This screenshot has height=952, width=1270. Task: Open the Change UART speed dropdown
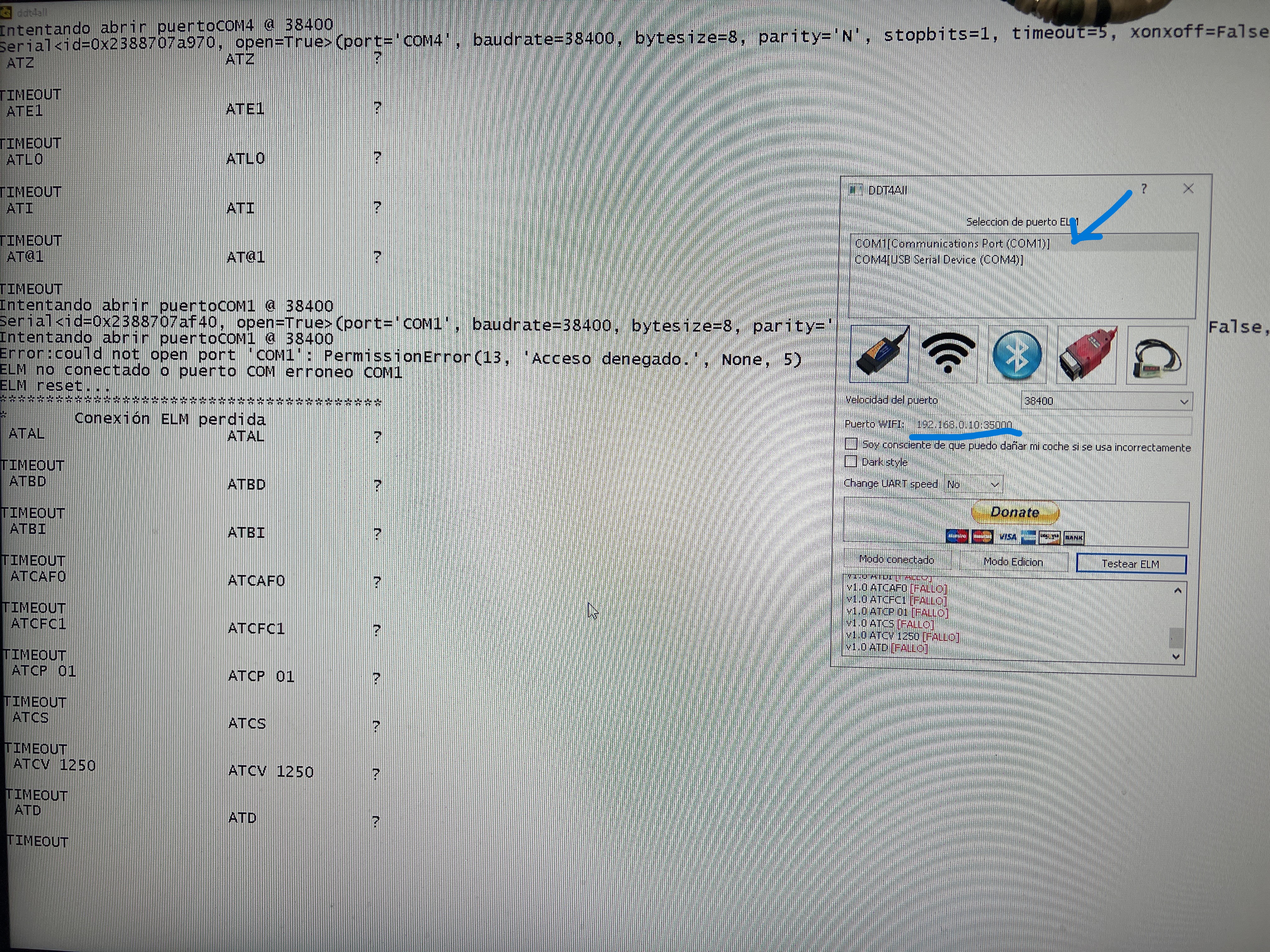(x=973, y=484)
